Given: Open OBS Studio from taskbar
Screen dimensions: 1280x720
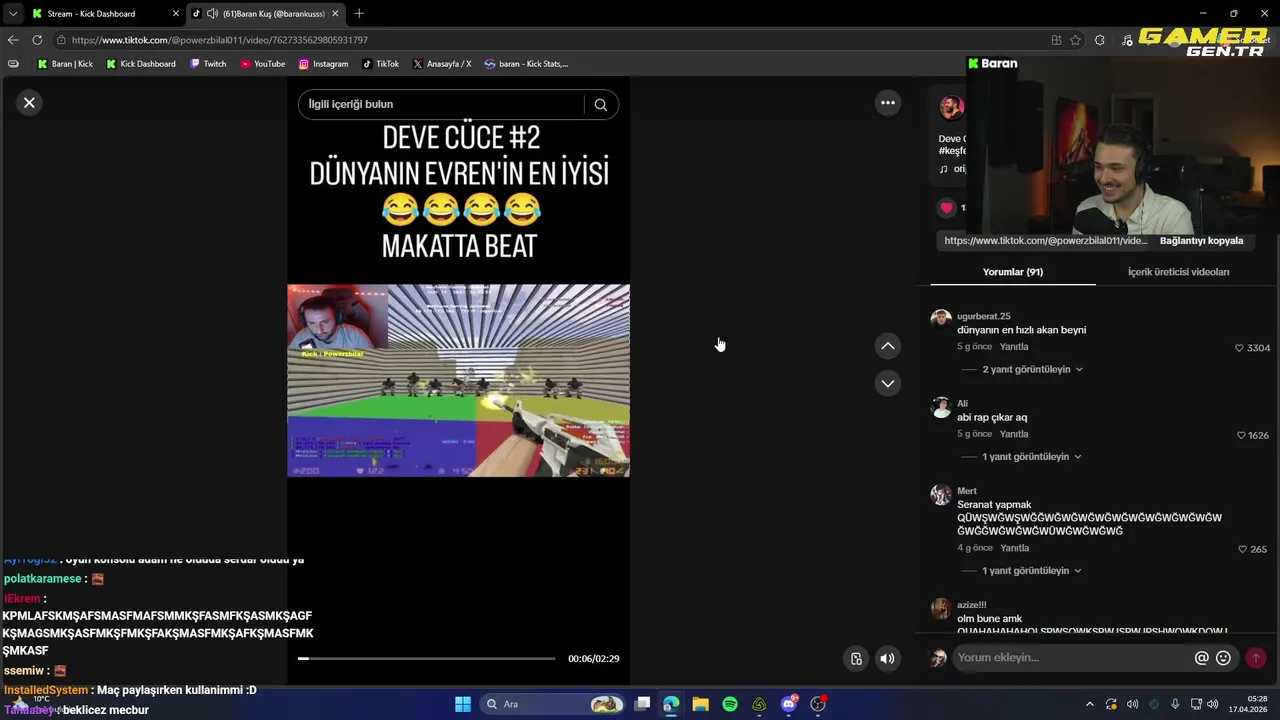Looking at the screenshot, I should coord(818,704).
